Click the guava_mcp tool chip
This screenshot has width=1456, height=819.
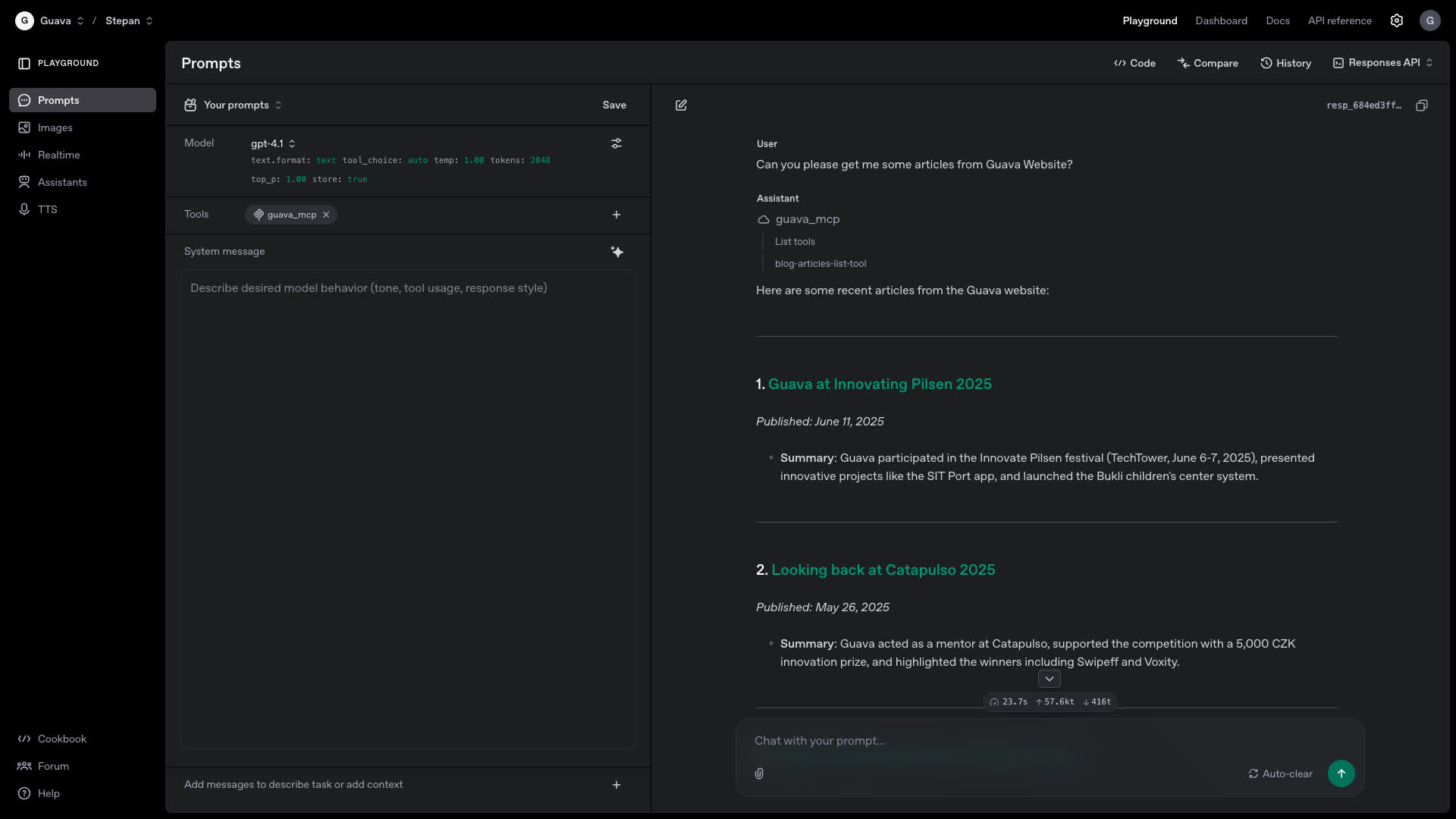point(291,215)
